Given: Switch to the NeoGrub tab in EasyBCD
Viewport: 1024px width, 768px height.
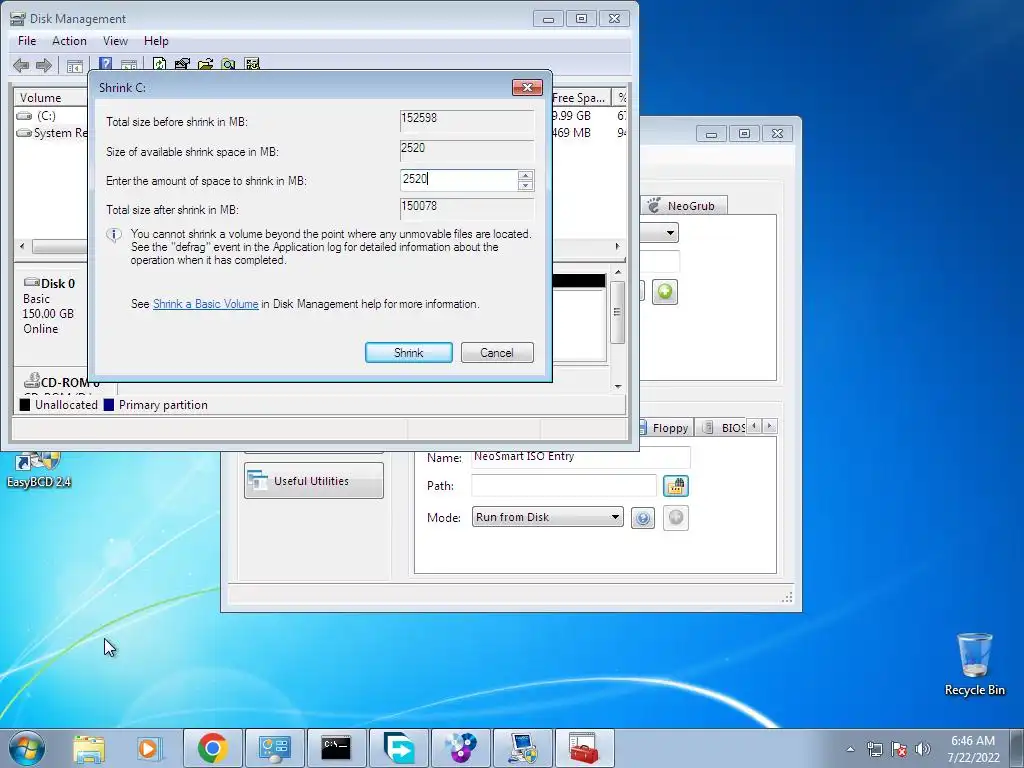Looking at the screenshot, I should tap(683, 206).
